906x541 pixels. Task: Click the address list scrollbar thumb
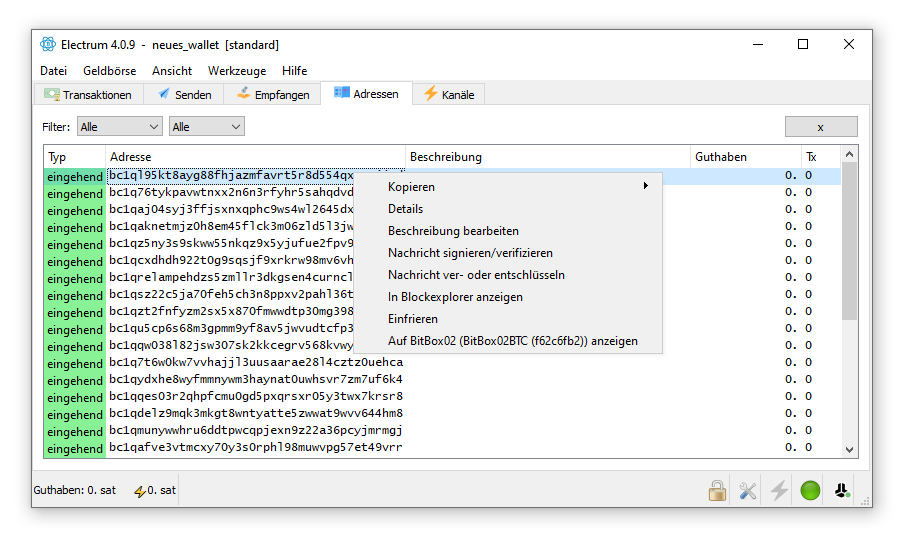tap(849, 240)
